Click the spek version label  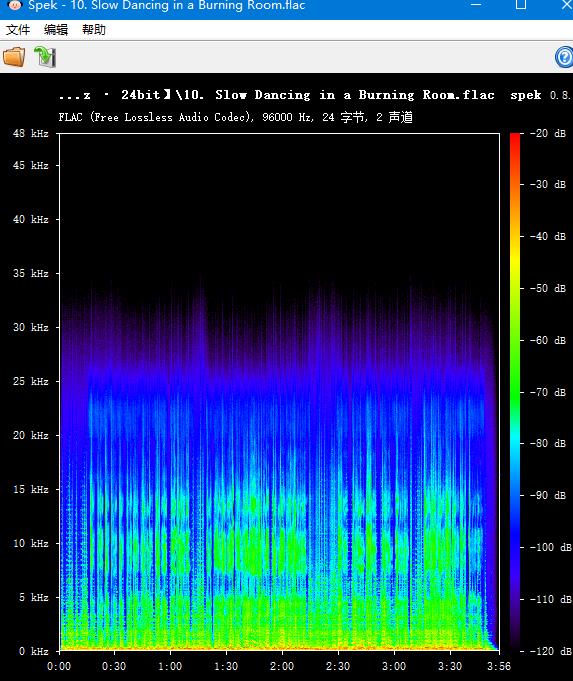[x=541, y=95]
